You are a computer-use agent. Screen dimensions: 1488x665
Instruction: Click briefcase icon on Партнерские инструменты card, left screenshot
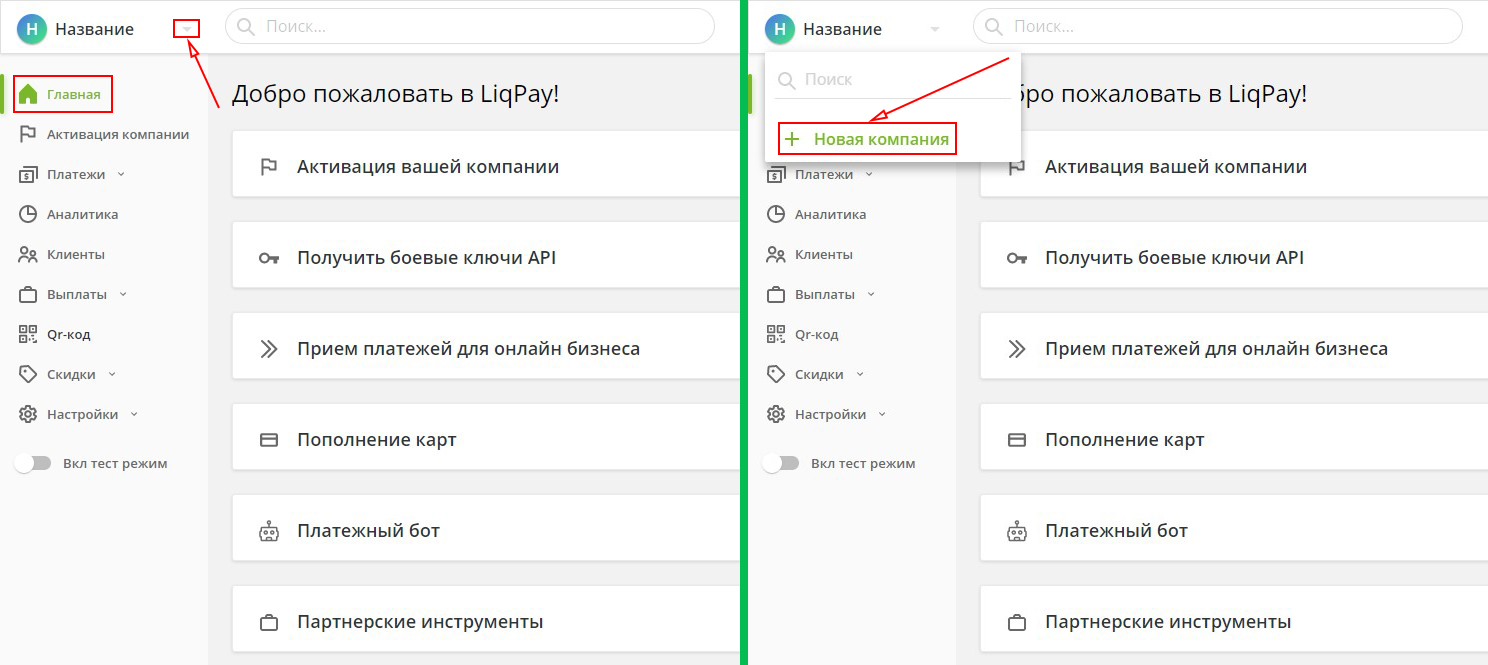(268, 622)
